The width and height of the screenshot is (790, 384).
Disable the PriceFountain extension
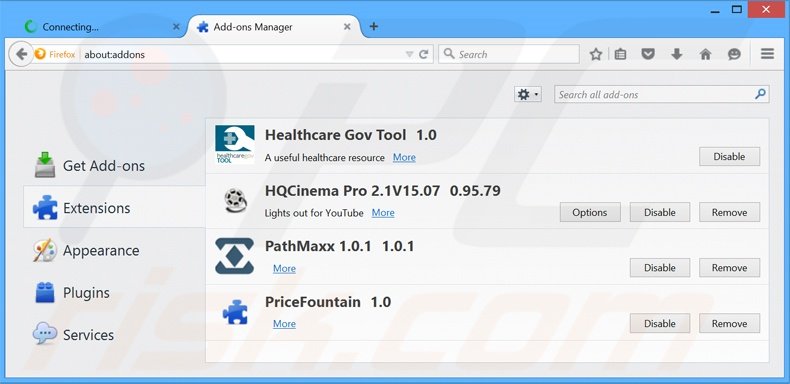660,324
